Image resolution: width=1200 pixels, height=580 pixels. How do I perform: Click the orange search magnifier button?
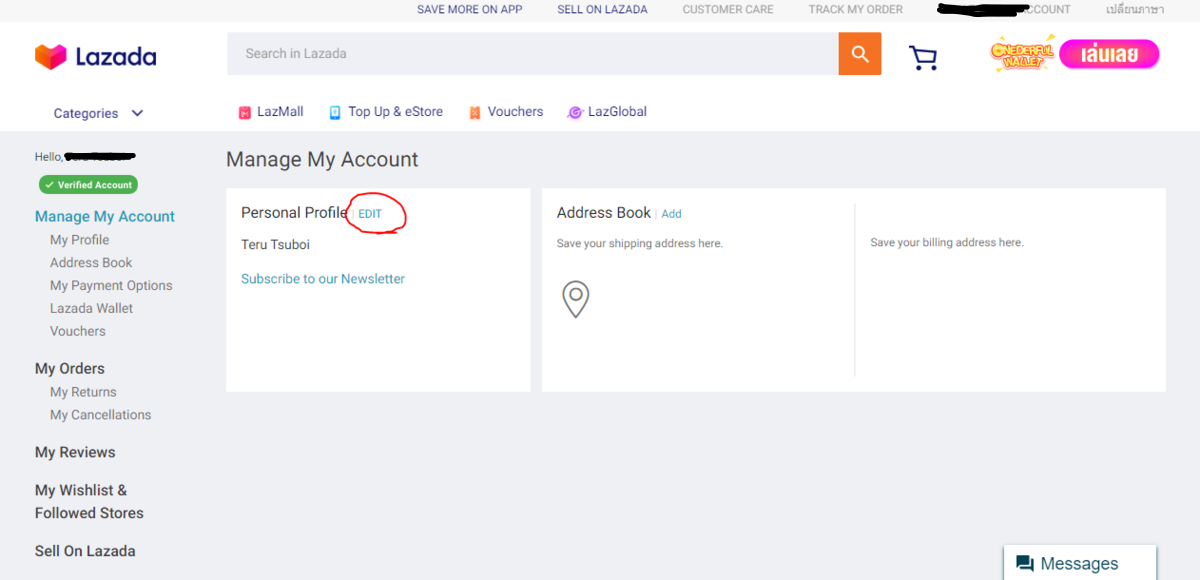point(860,54)
